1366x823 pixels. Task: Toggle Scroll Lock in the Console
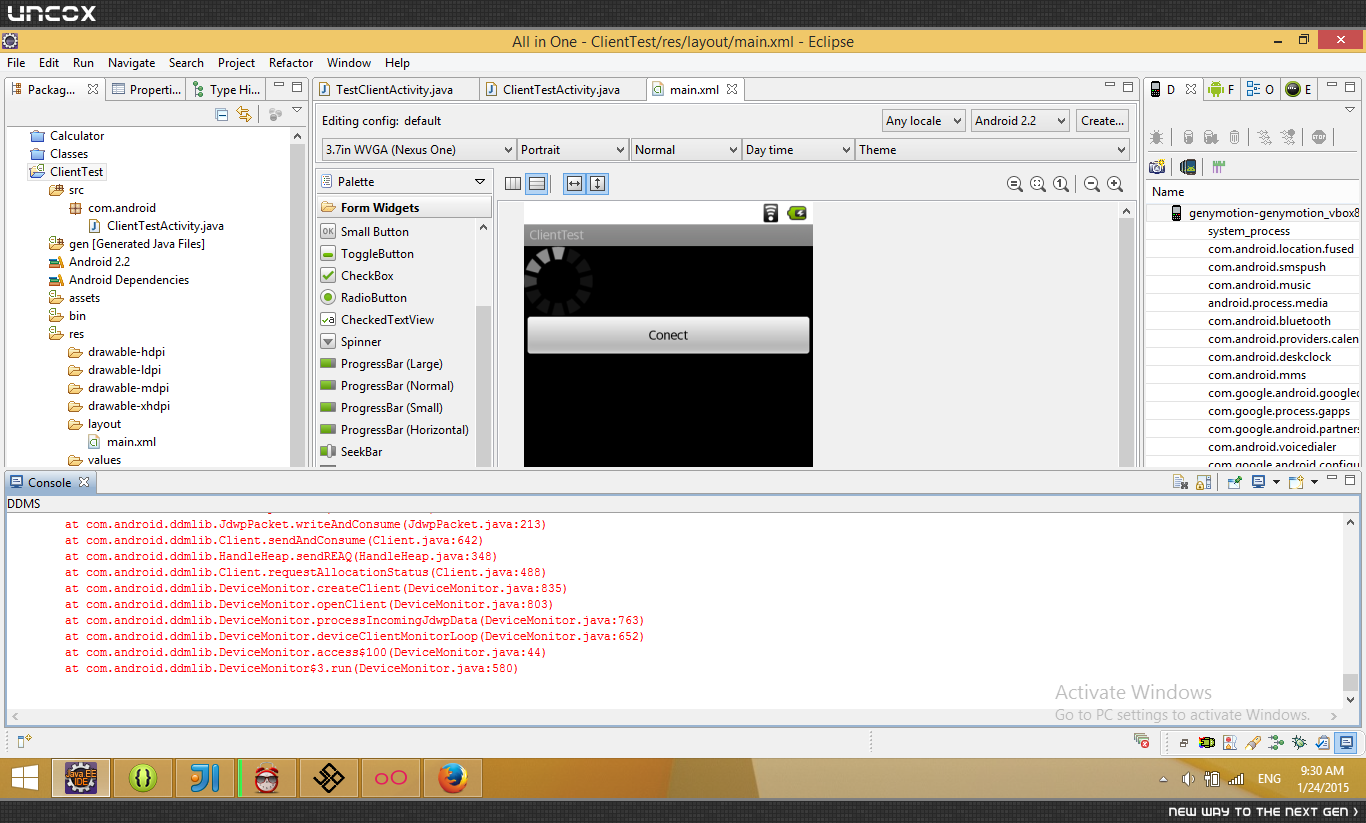(1204, 483)
